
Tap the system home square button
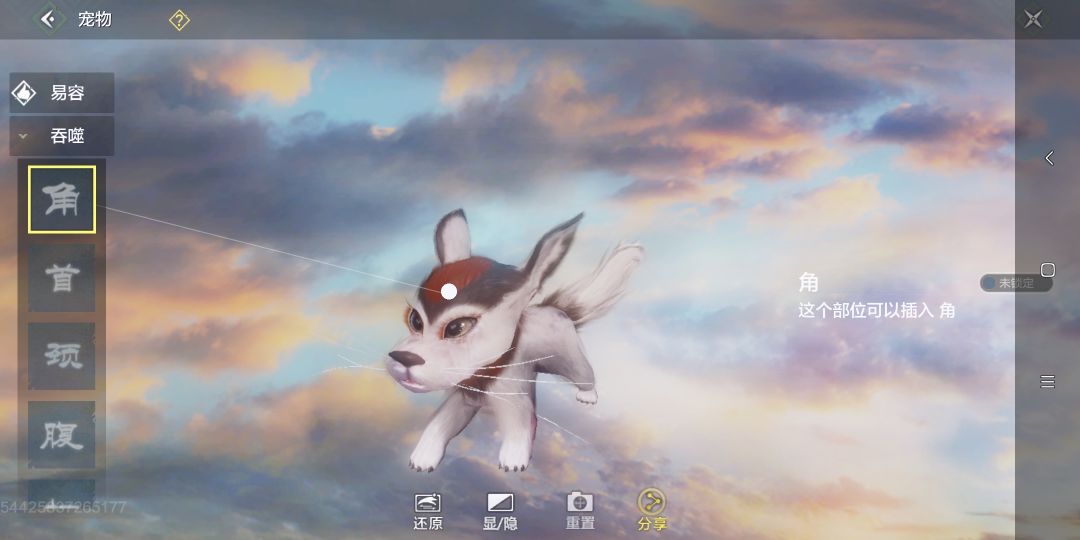point(1048,269)
